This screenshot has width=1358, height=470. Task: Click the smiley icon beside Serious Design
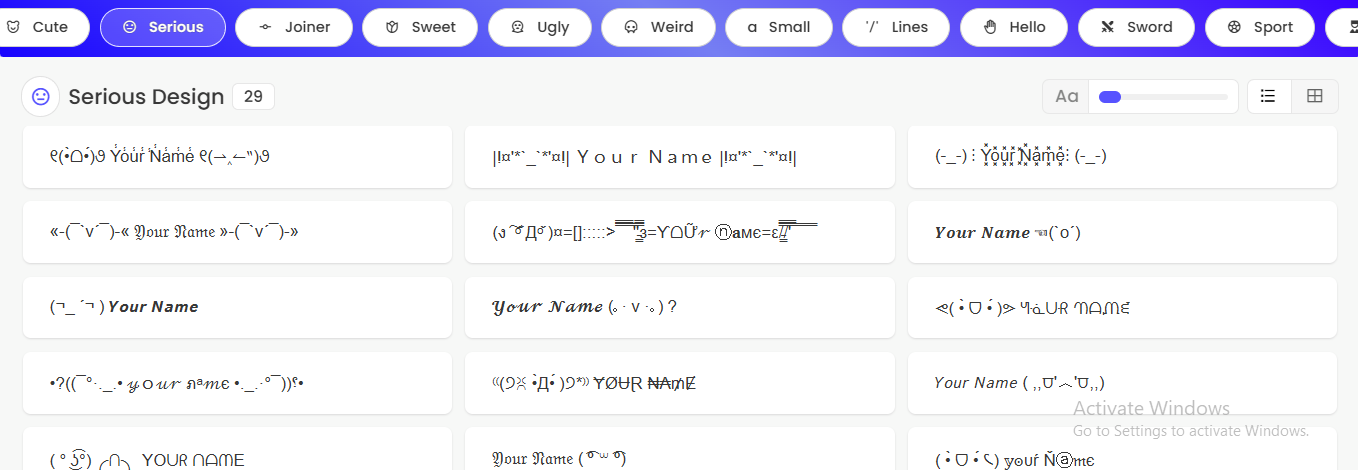pyautogui.click(x=40, y=97)
